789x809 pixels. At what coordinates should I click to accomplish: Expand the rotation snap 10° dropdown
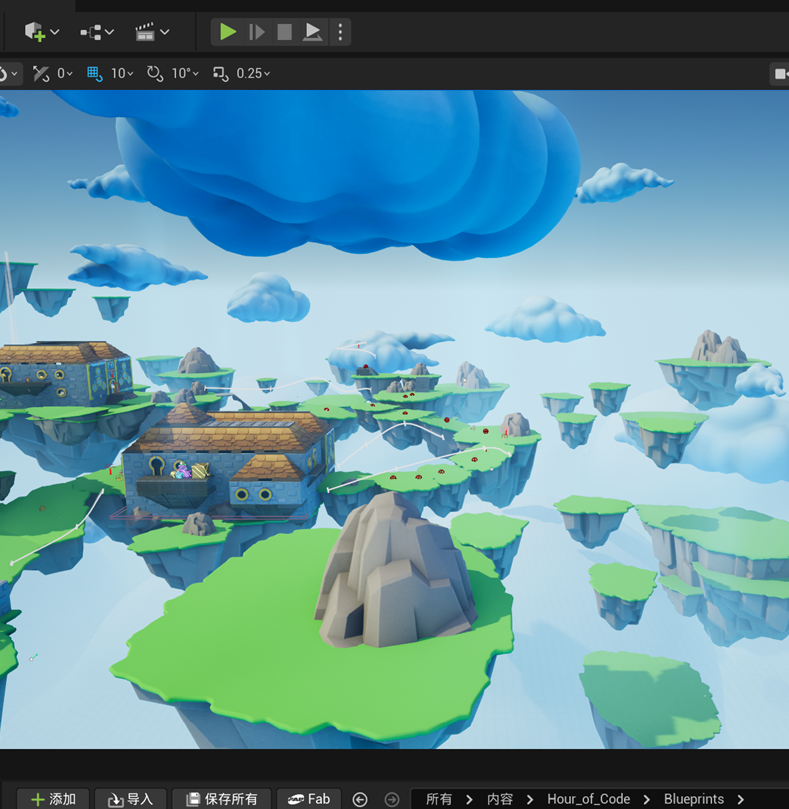(x=184, y=73)
